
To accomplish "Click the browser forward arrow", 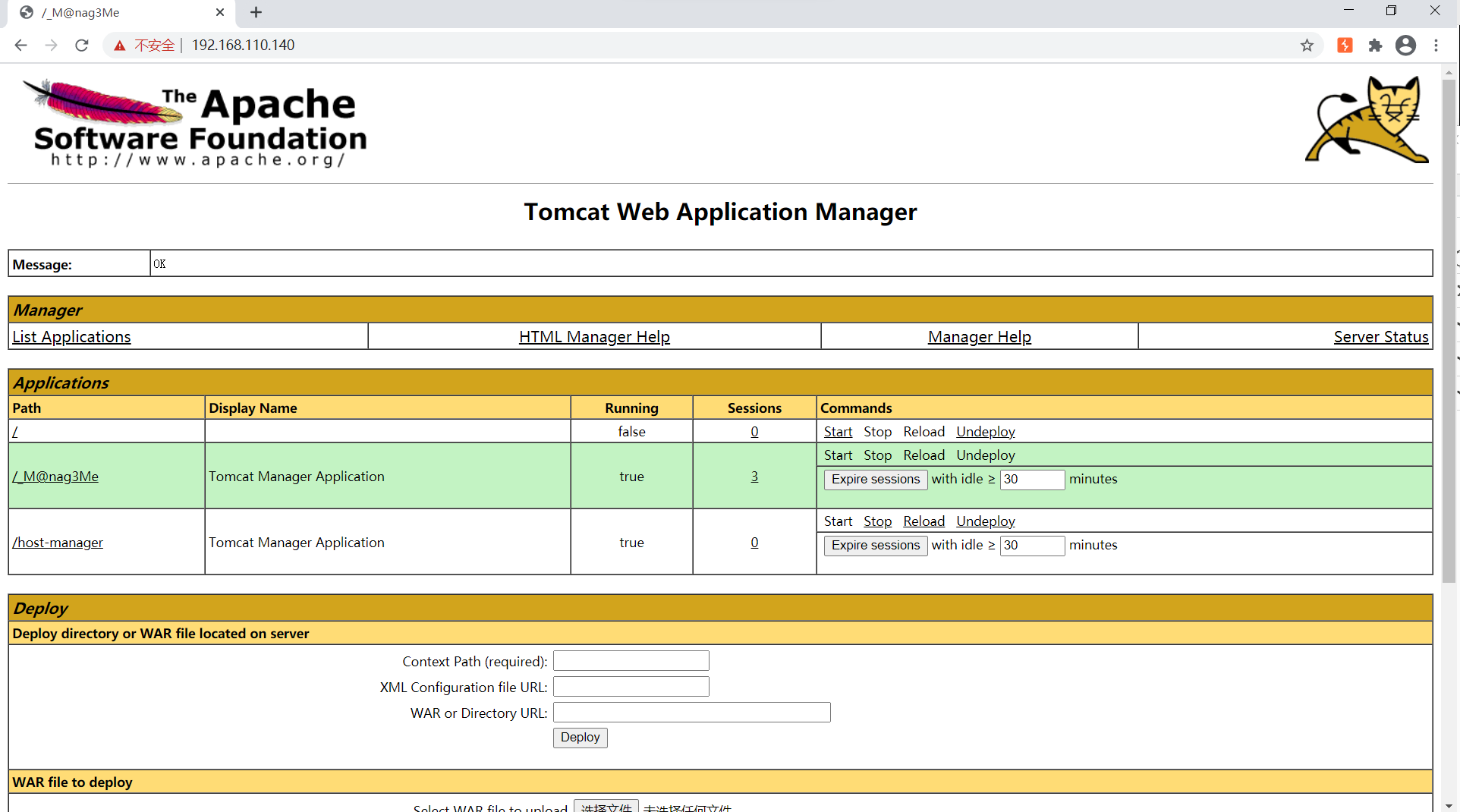I will coord(51,46).
